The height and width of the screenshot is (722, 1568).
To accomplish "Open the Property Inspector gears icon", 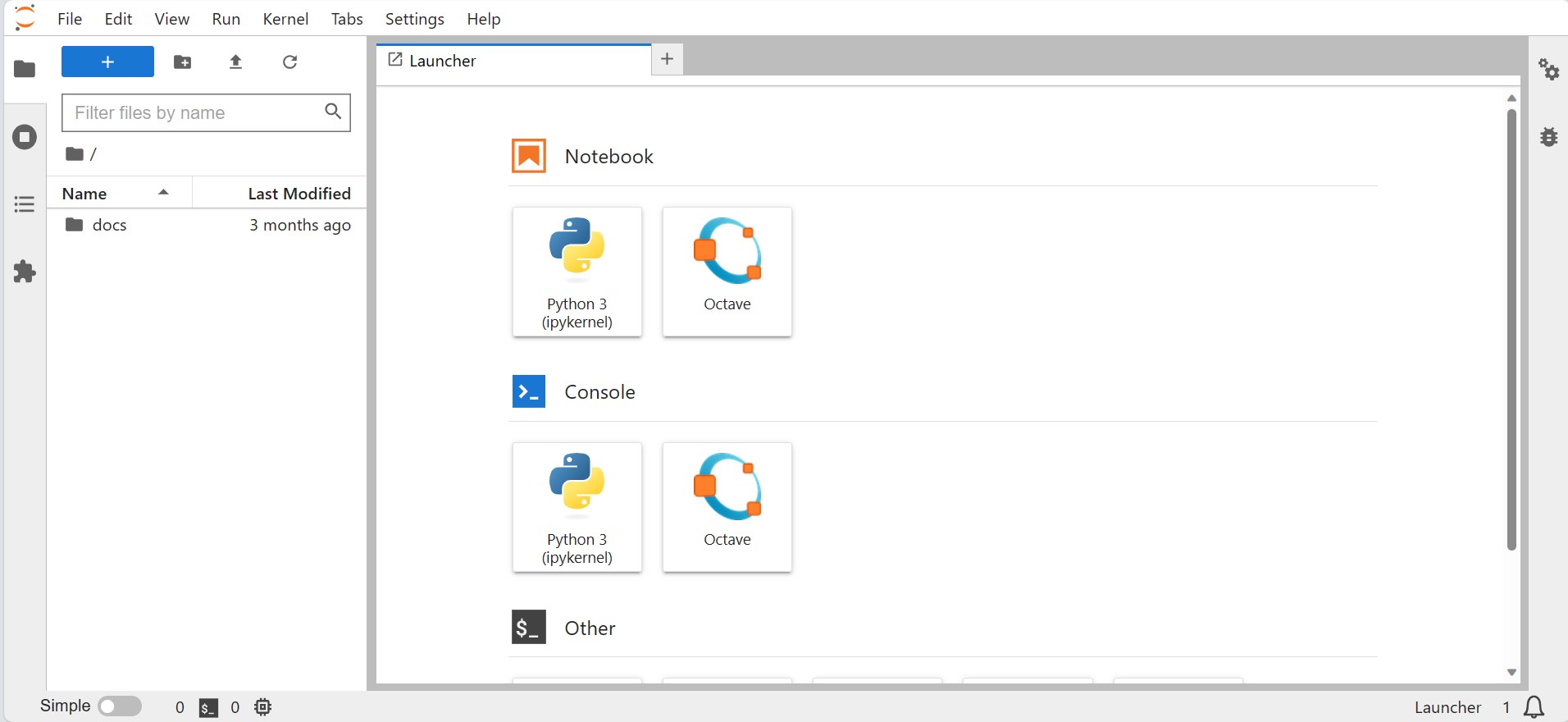I will (x=1548, y=70).
